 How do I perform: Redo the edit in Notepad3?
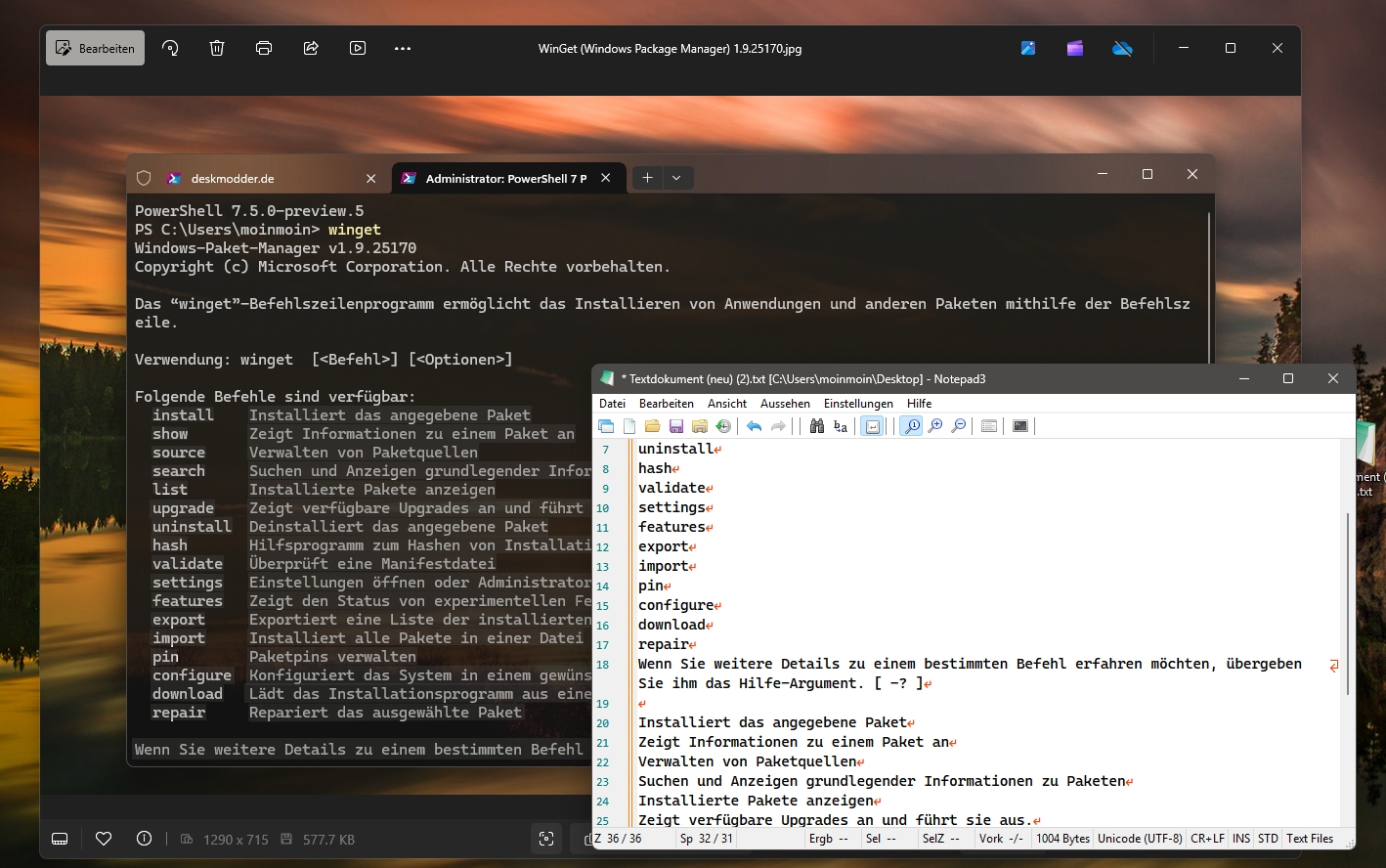click(778, 426)
